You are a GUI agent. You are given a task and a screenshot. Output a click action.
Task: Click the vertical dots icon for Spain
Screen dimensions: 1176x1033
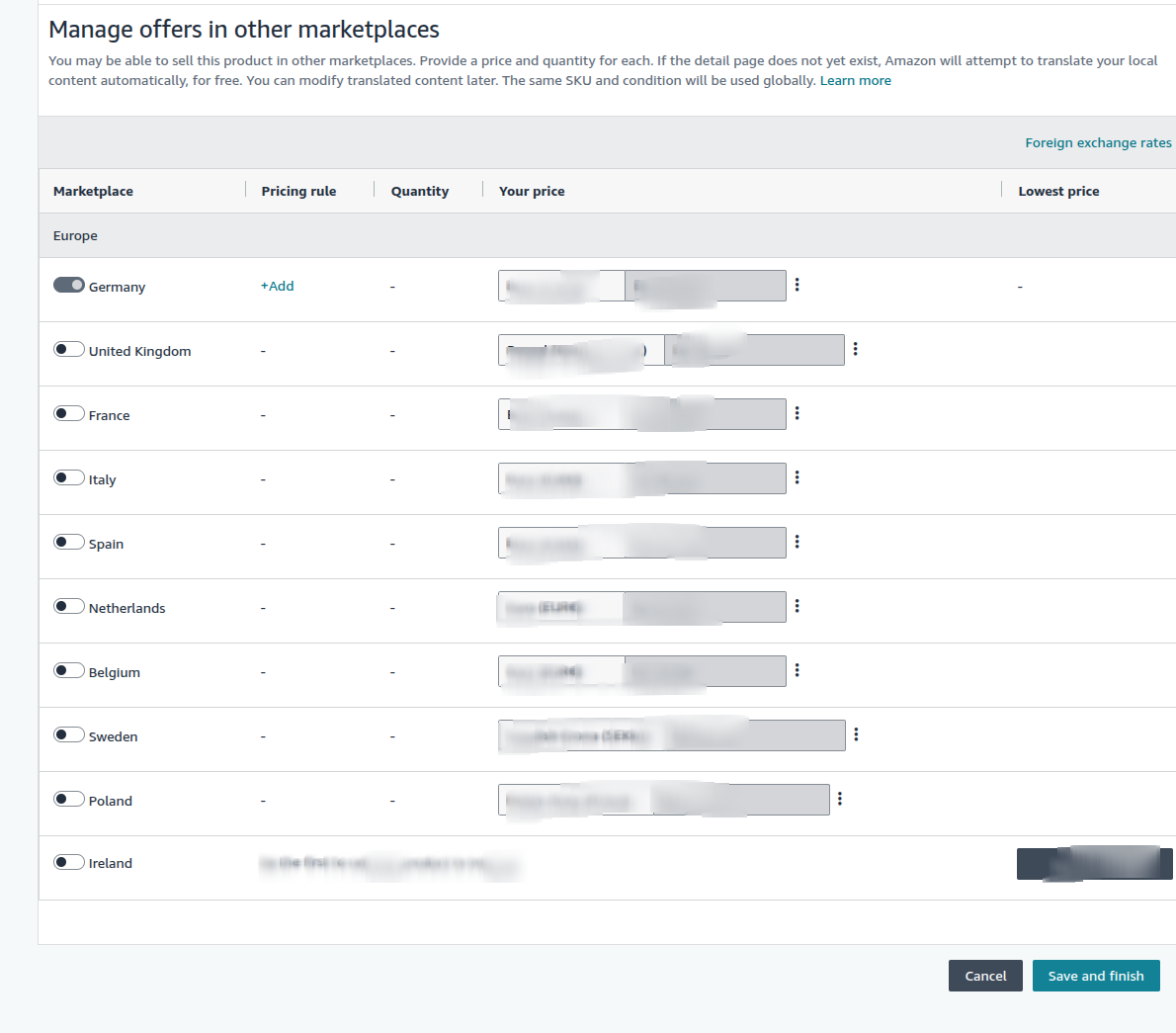[x=797, y=542]
